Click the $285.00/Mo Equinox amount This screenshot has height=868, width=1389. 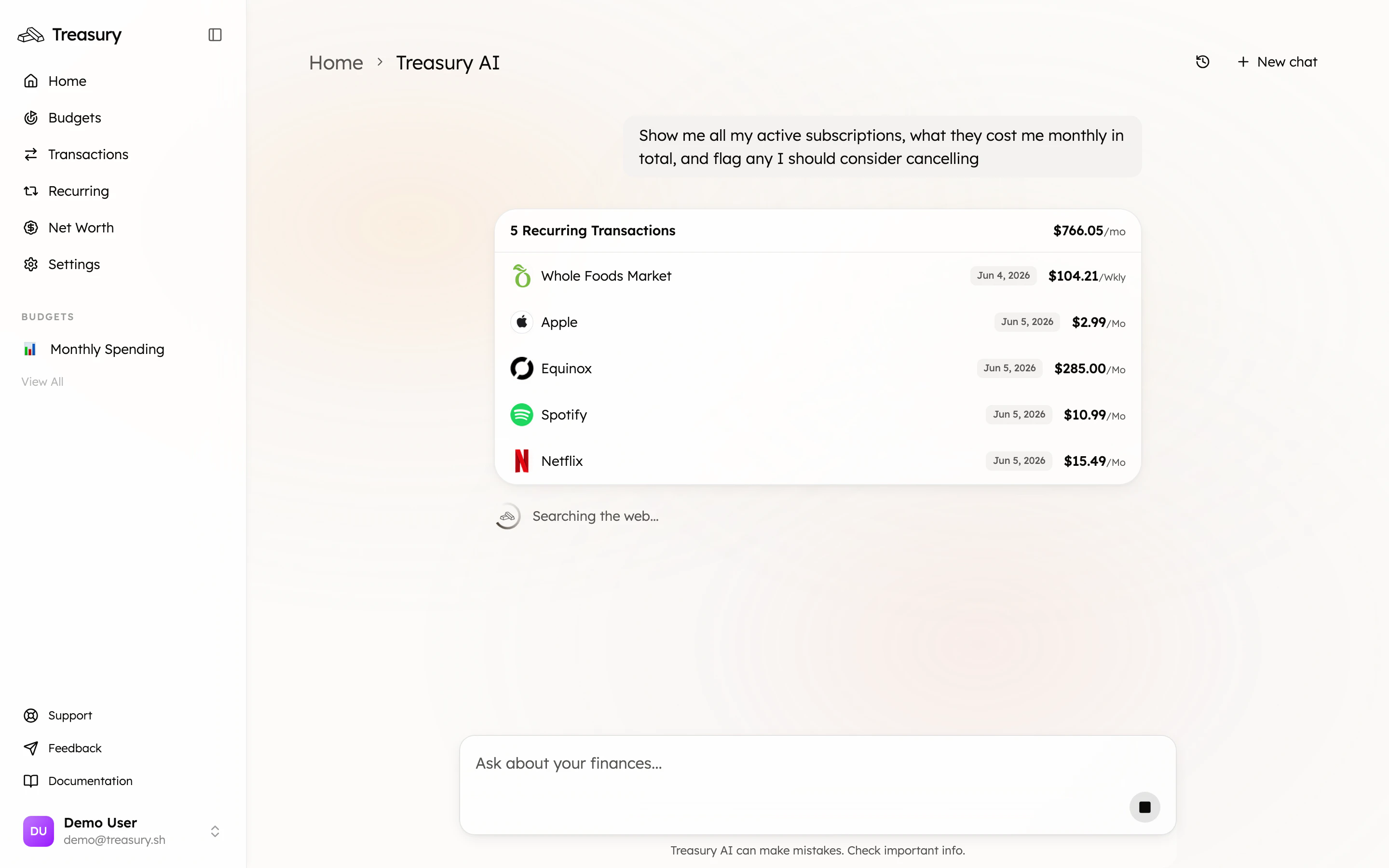click(1089, 369)
